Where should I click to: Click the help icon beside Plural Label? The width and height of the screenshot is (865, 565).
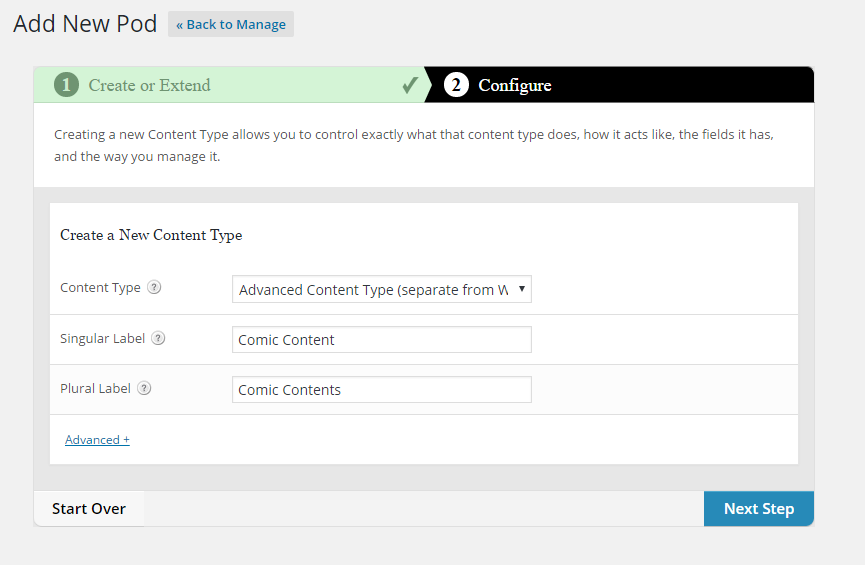144,388
